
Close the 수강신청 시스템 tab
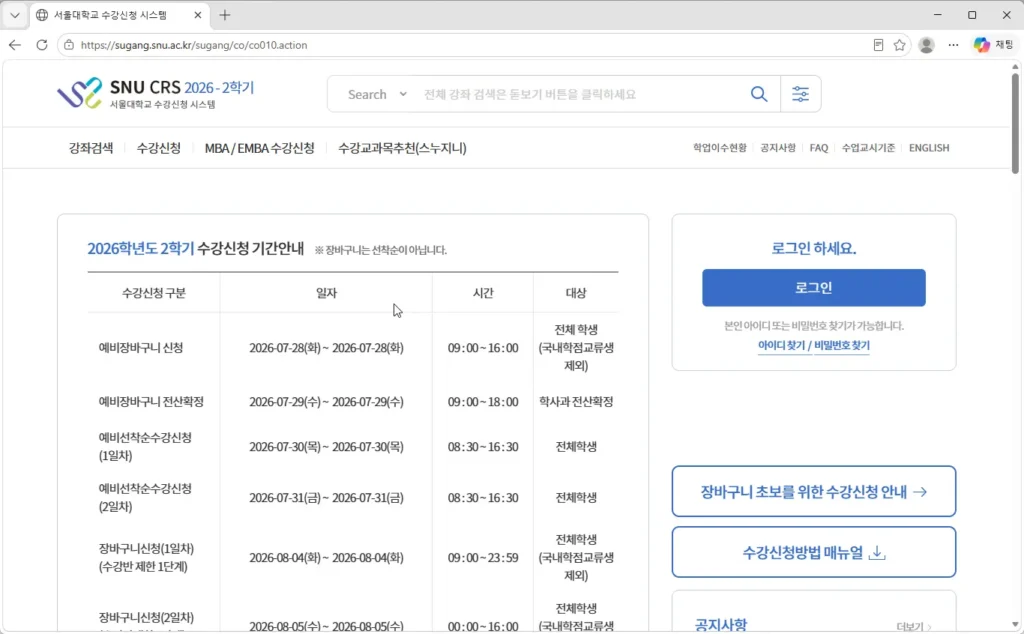[198, 15]
